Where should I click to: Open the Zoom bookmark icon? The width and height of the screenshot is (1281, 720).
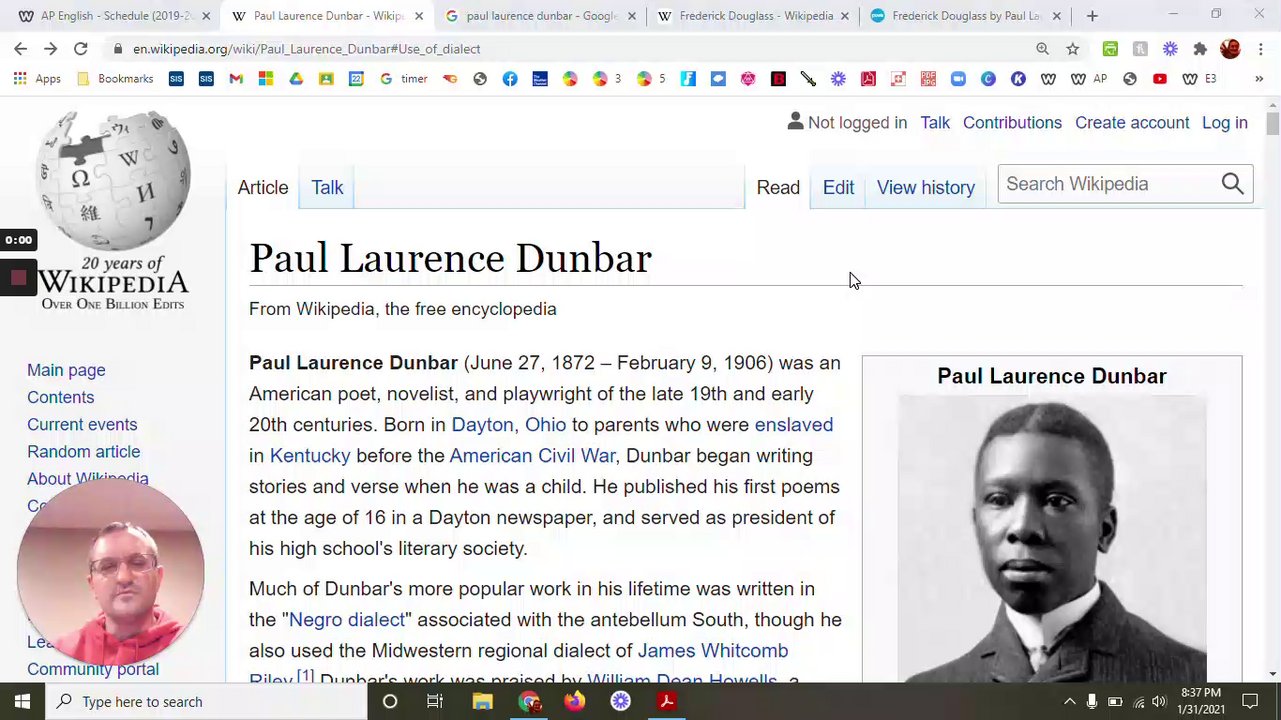click(x=958, y=79)
